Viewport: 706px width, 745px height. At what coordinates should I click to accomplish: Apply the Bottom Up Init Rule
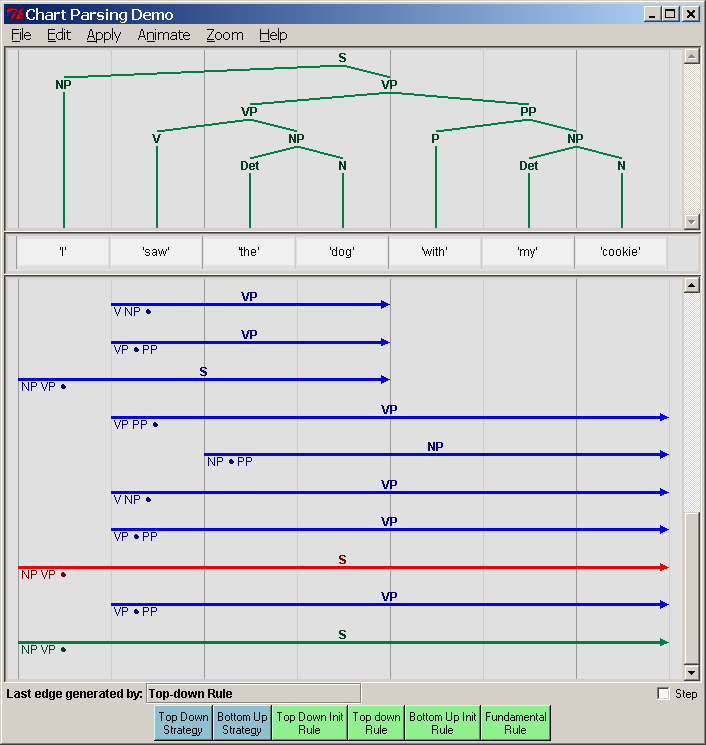pos(442,723)
